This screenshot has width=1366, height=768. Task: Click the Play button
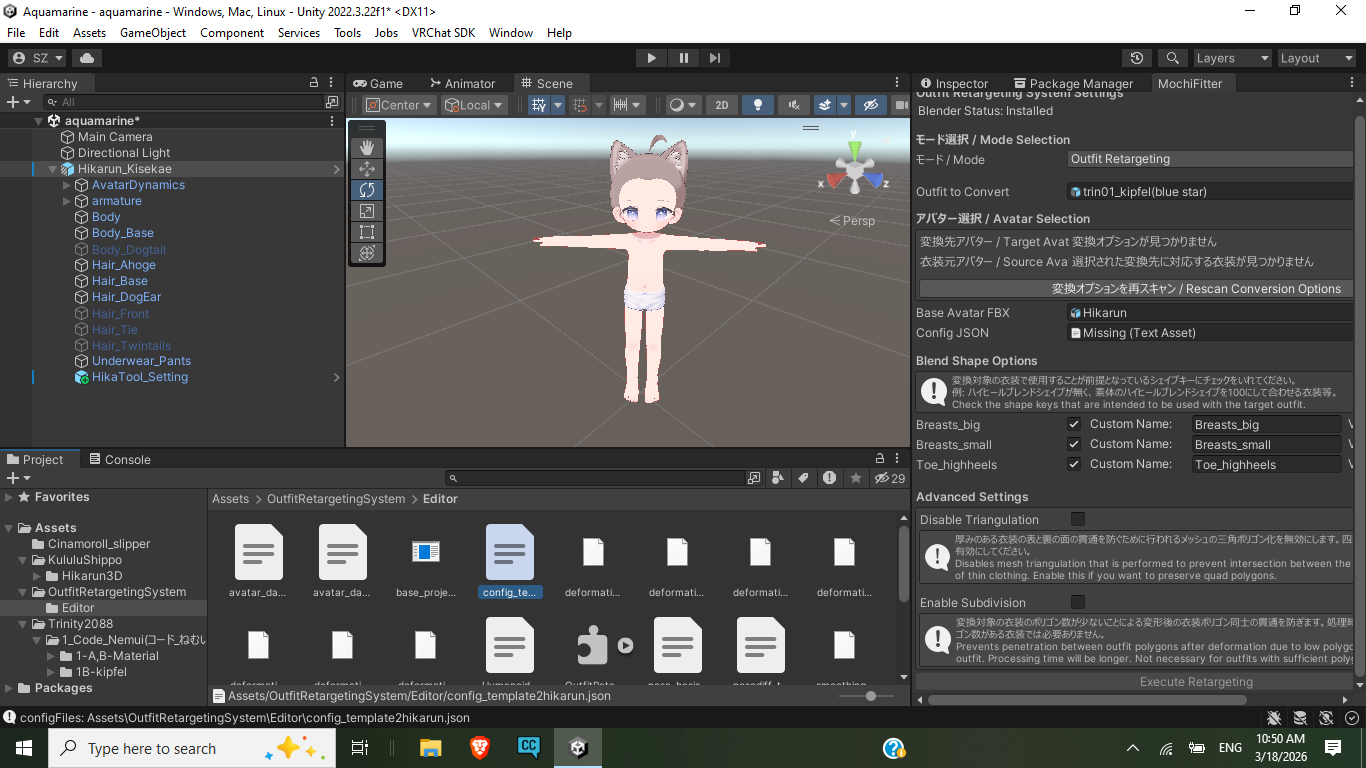[652, 58]
